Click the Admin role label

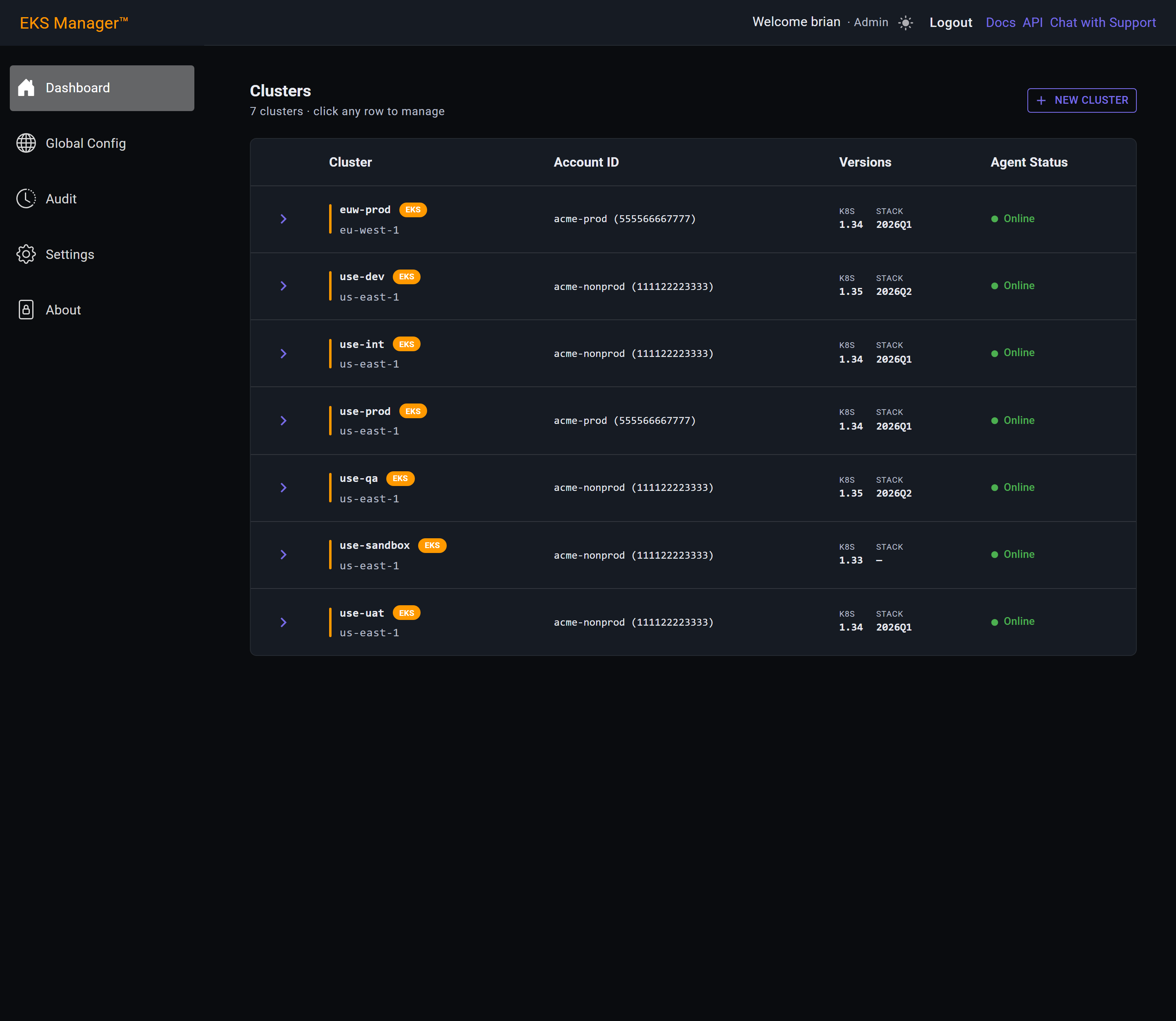click(x=871, y=22)
